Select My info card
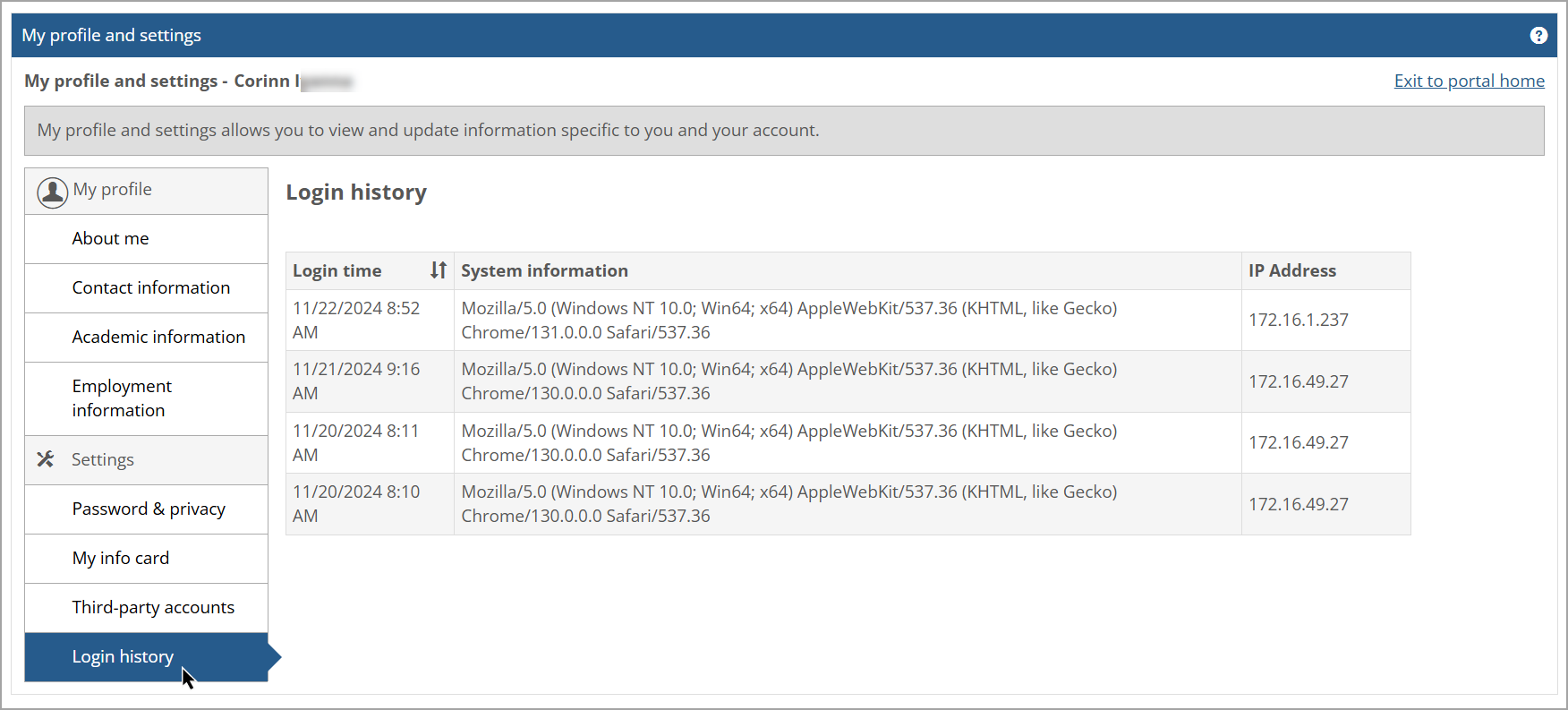 pyautogui.click(x=121, y=558)
